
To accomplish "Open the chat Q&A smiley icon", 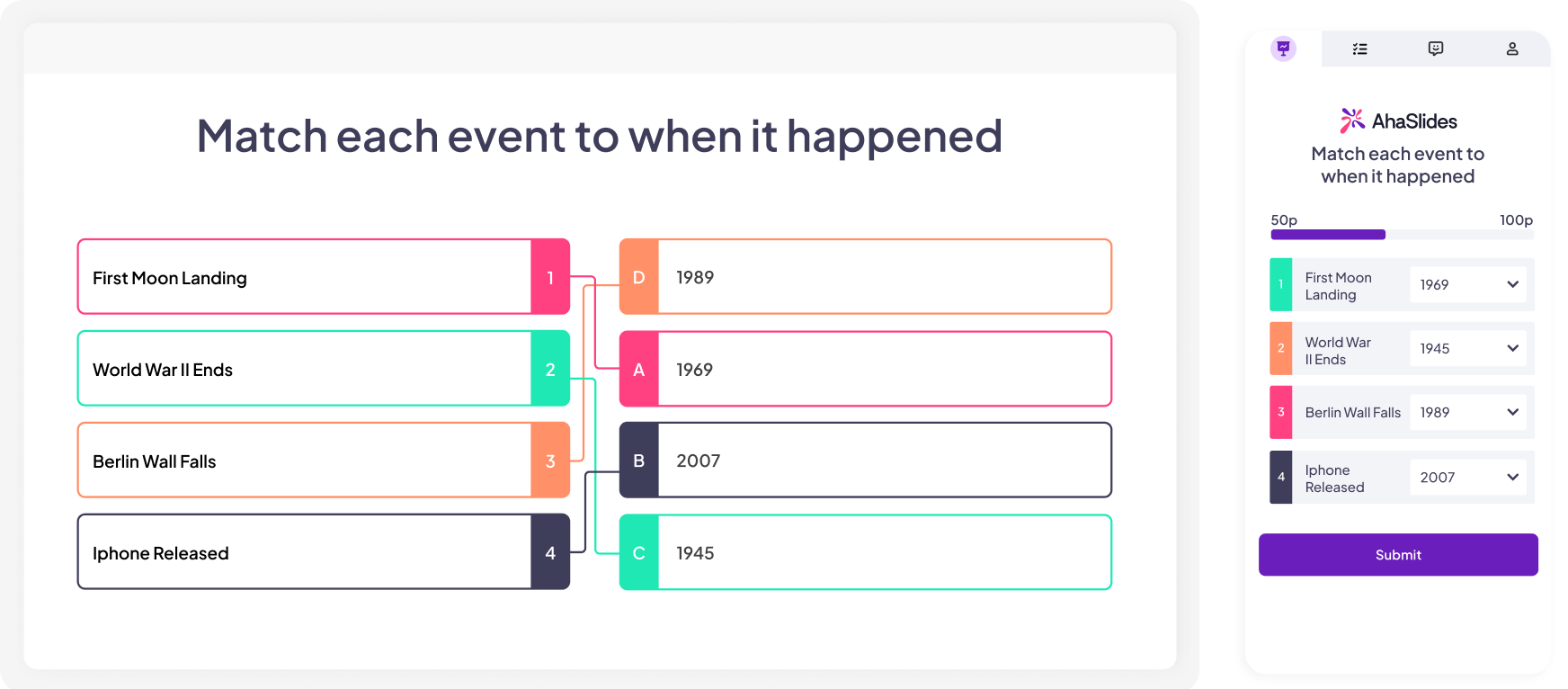I will click(1436, 49).
